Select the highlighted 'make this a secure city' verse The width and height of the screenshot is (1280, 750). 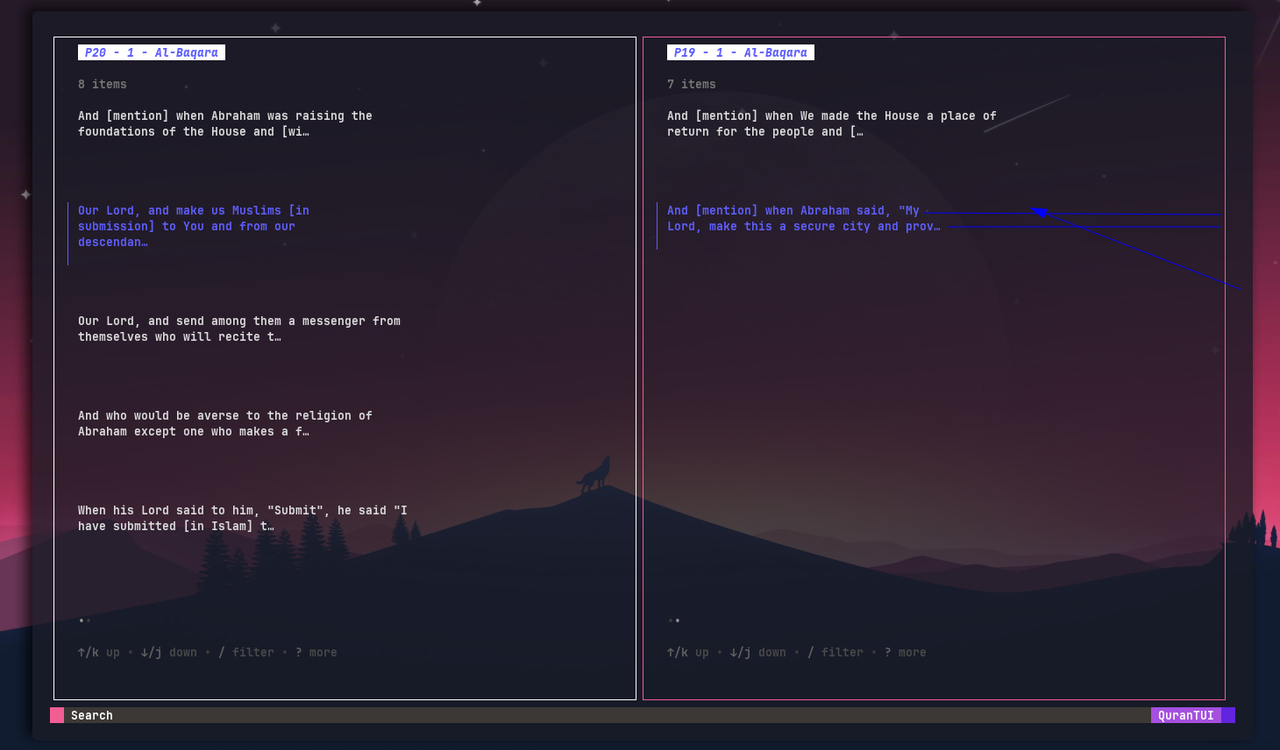pos(804,218)
